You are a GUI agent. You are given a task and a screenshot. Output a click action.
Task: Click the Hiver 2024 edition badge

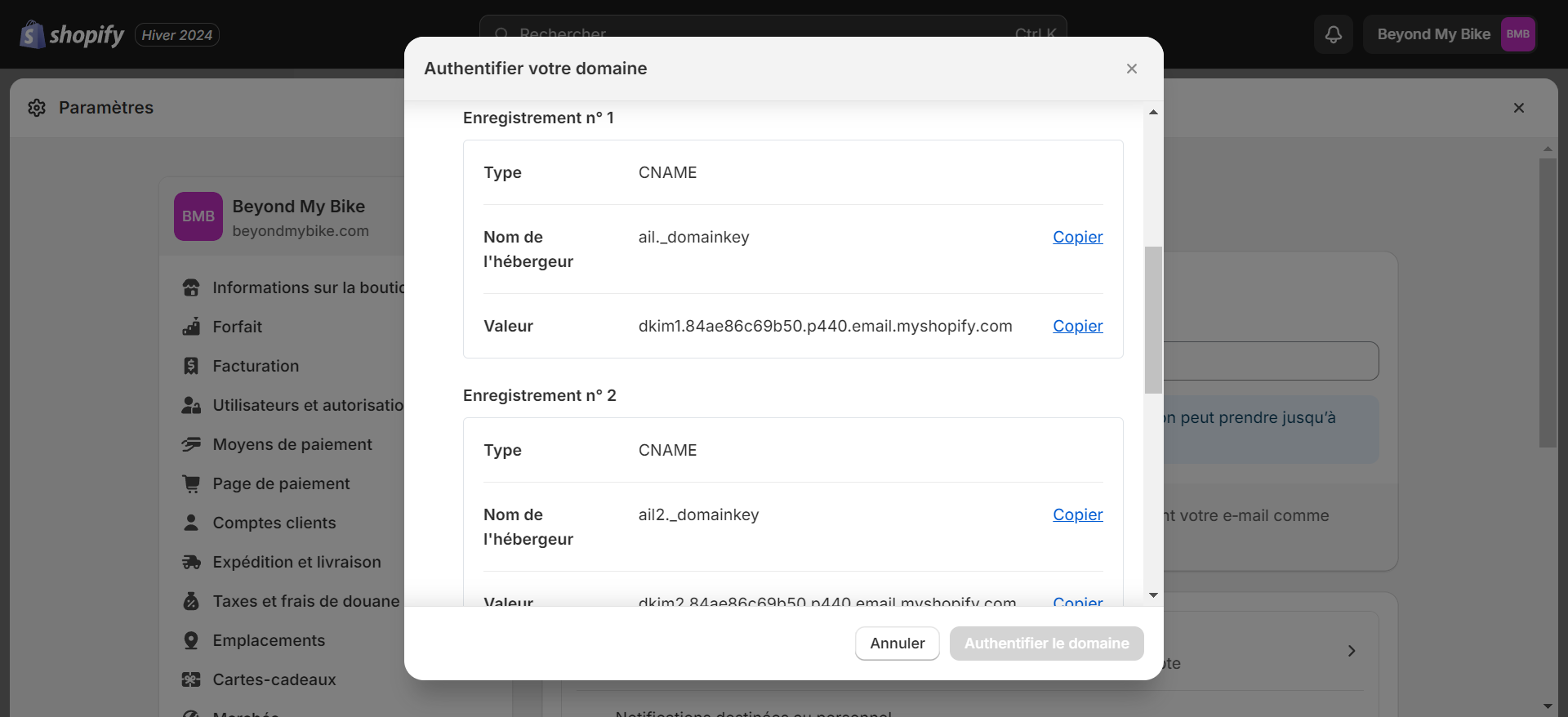coord(177,35)
